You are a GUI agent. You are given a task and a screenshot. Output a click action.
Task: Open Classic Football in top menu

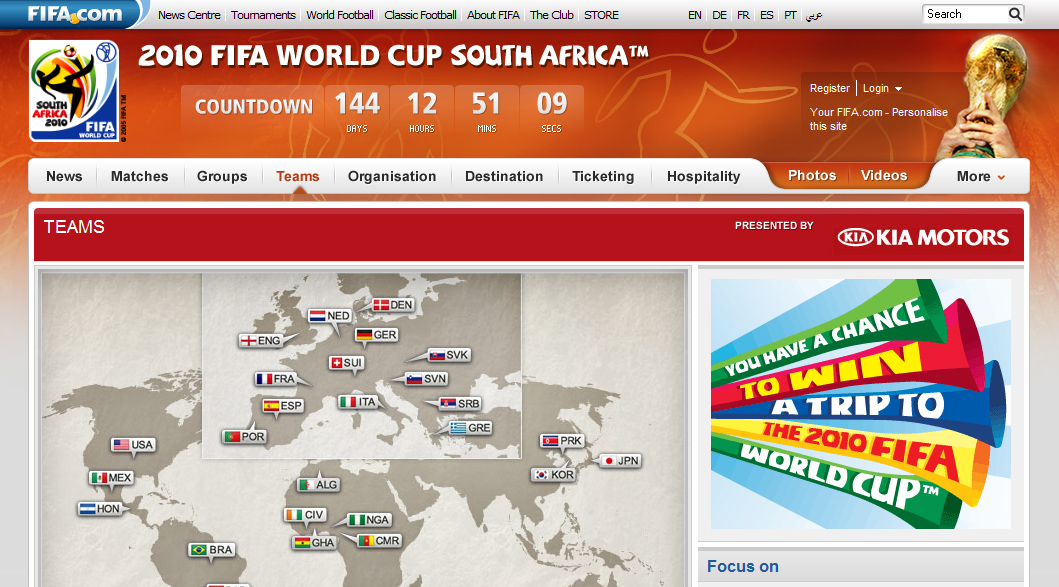pyautogui.click(x=420, y=15)
